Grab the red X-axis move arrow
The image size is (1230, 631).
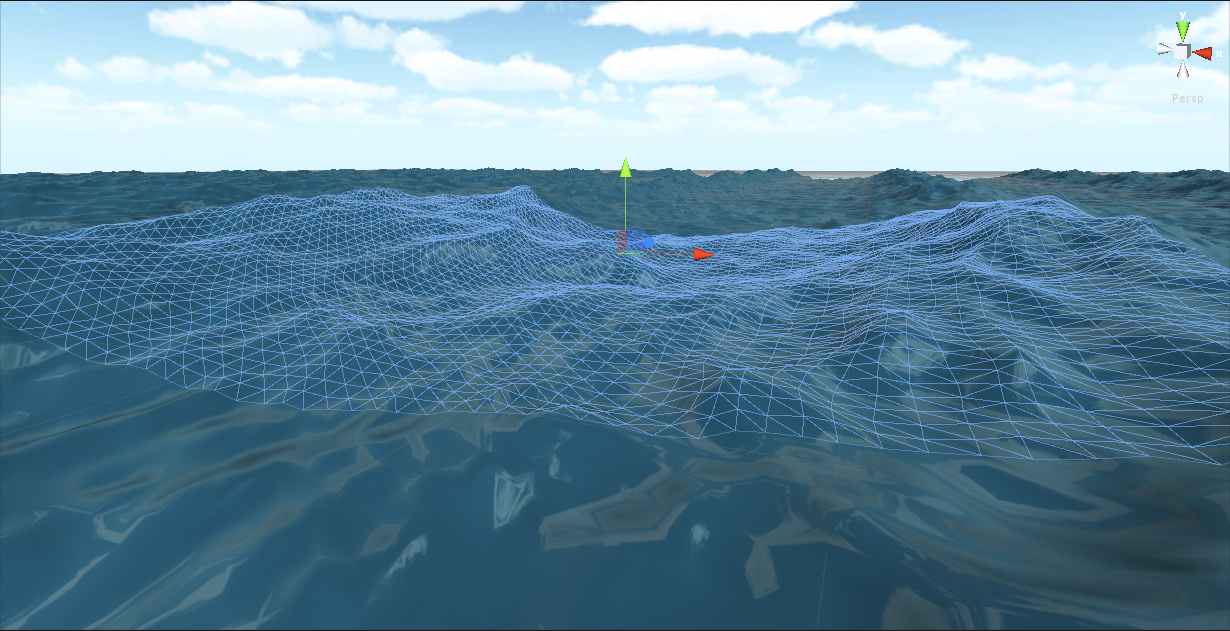click(703, 254)
